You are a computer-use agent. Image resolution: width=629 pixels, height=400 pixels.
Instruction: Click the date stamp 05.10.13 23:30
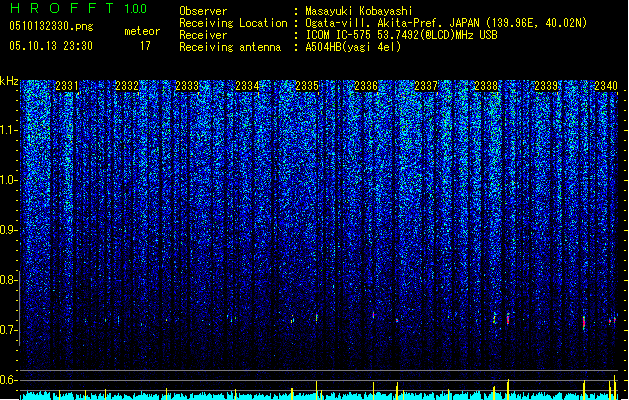pyautogui.click(x=51, y=46)
